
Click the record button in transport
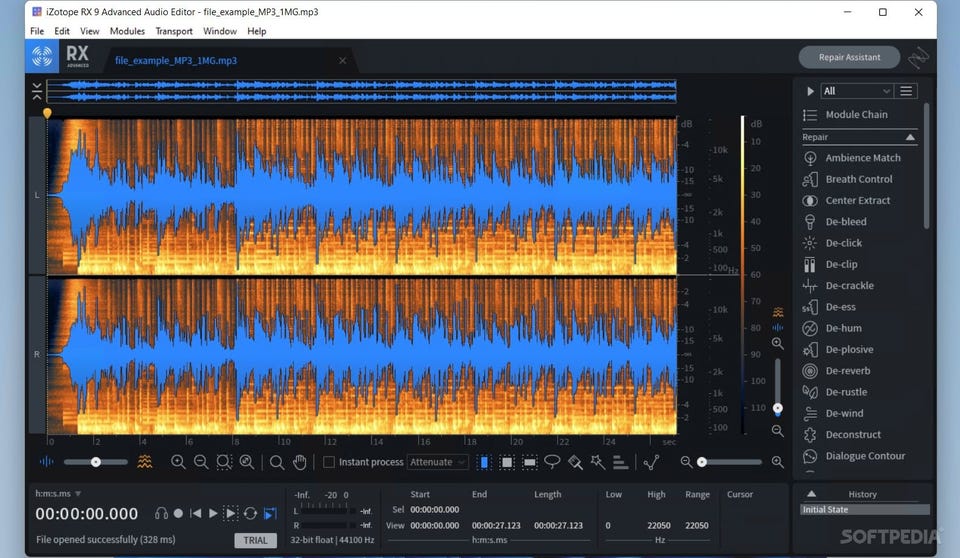click(178, 514)
